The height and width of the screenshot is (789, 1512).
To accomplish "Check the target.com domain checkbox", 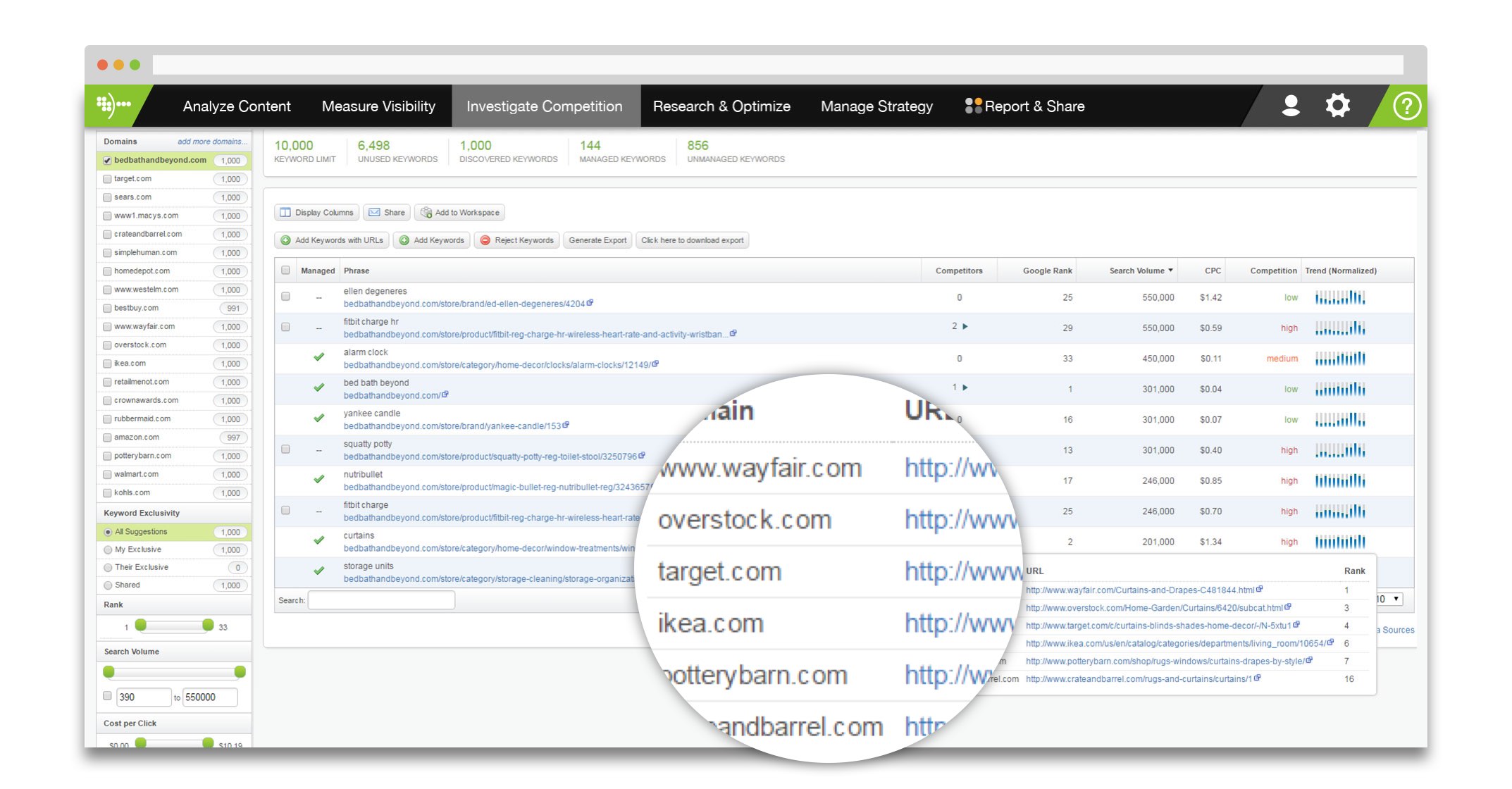I will pyautogui.click(x=108, y=179).
